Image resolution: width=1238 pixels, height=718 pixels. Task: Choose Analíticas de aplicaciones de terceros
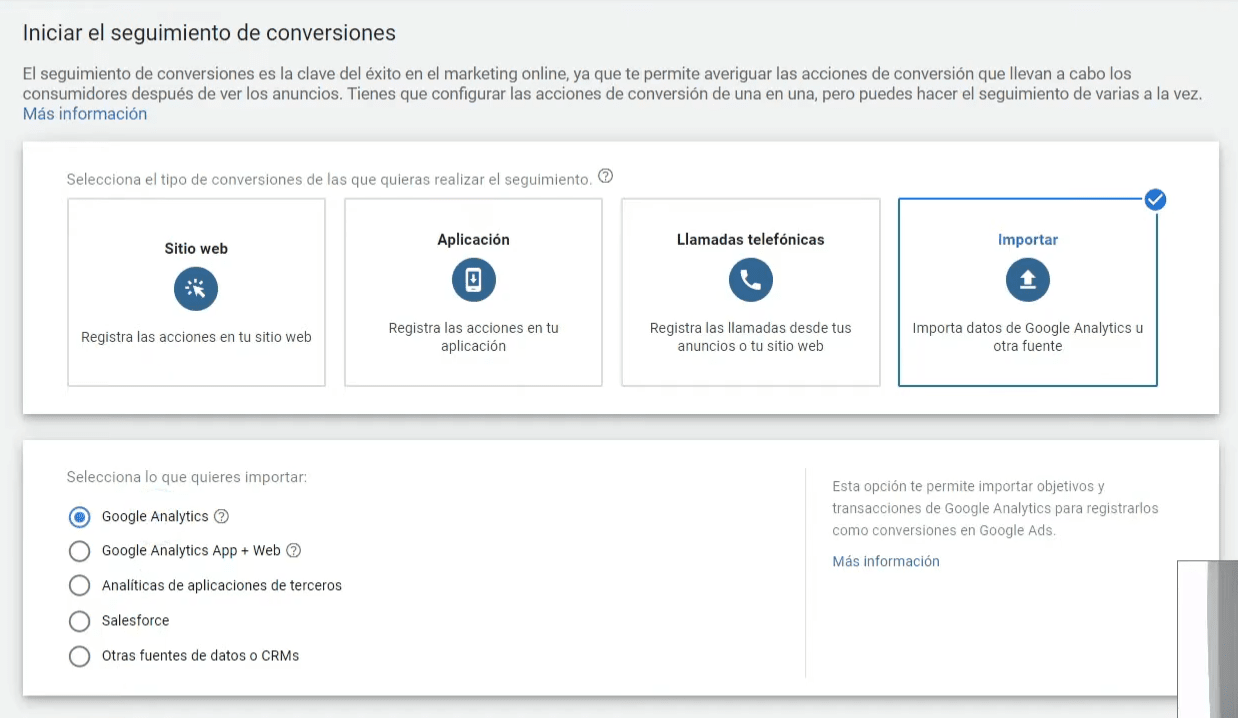tap(79, 586)
